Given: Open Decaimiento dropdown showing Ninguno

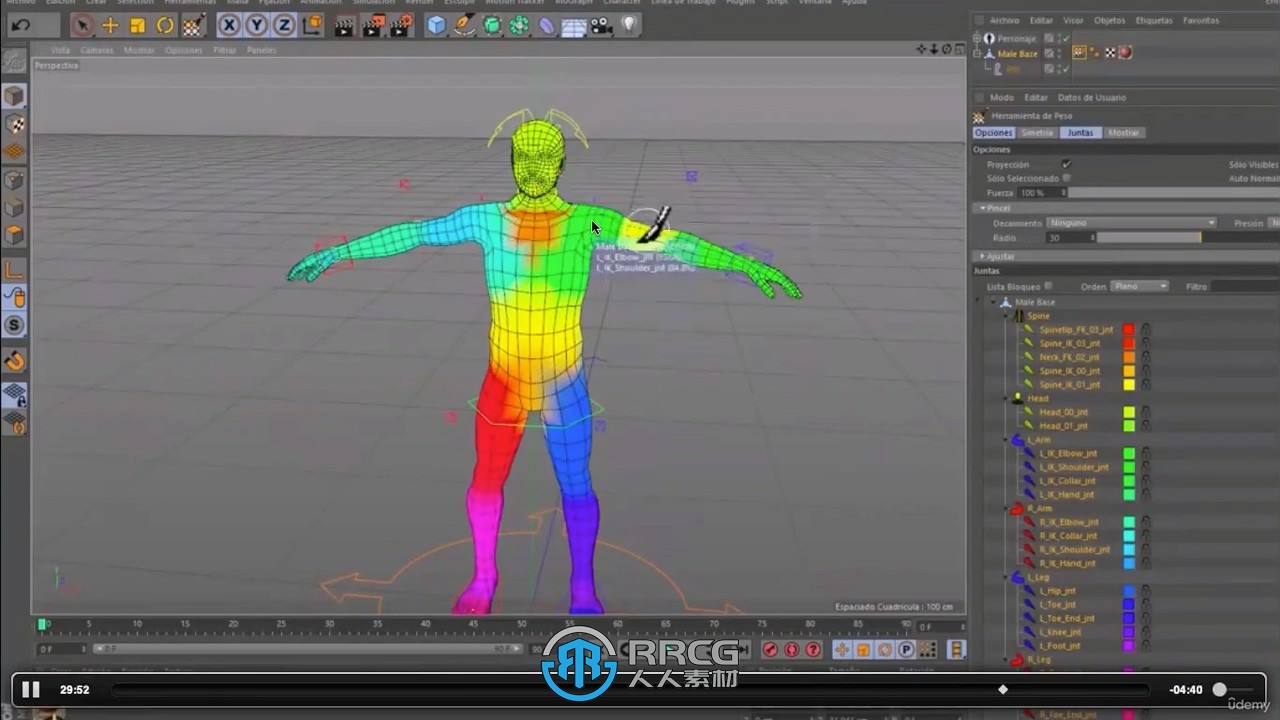Looking at the screenshot, I should [x=1132, y=223].
